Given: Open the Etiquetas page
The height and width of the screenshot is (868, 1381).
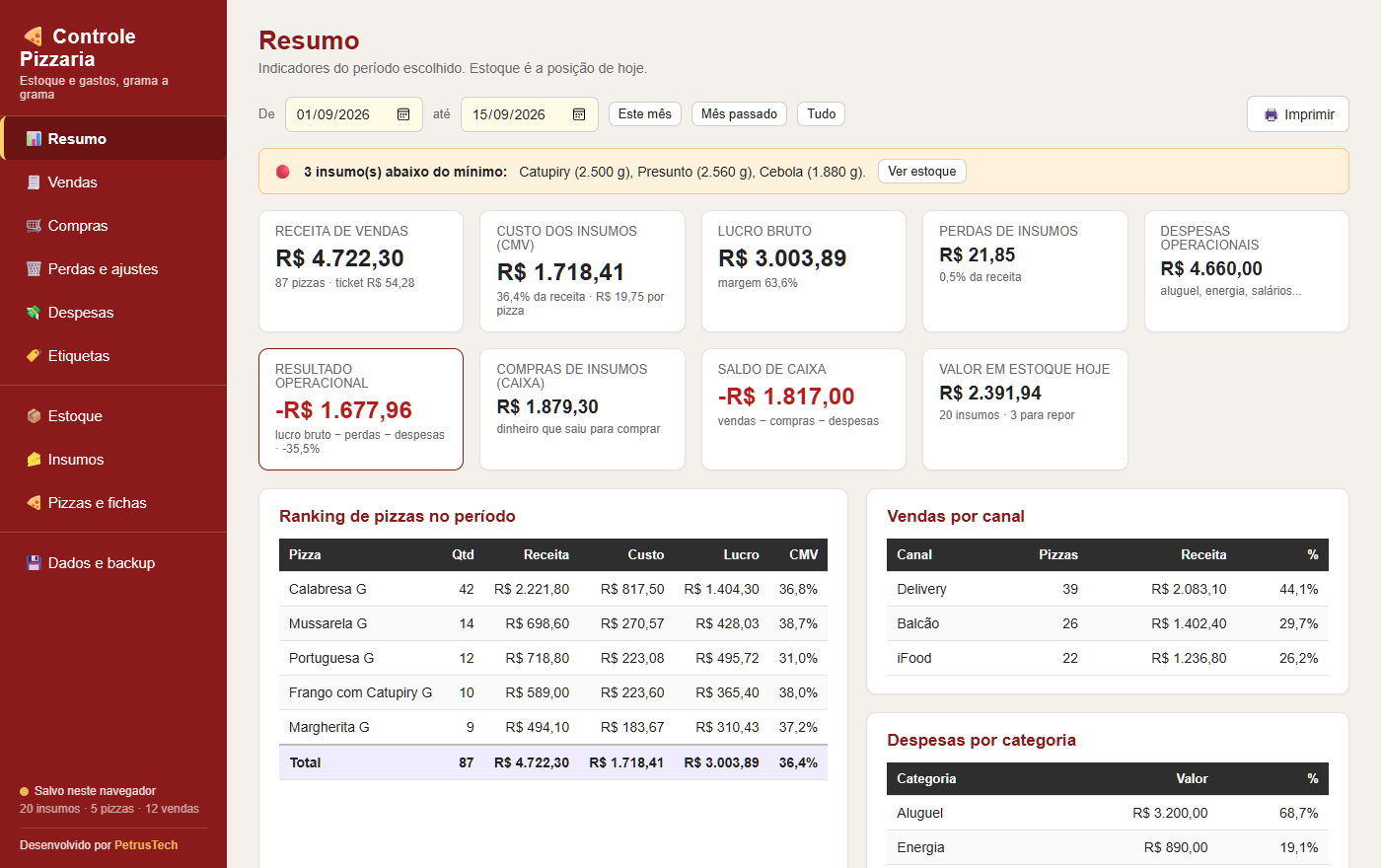Looking at the screenshot, I should [x=113, y=356].
